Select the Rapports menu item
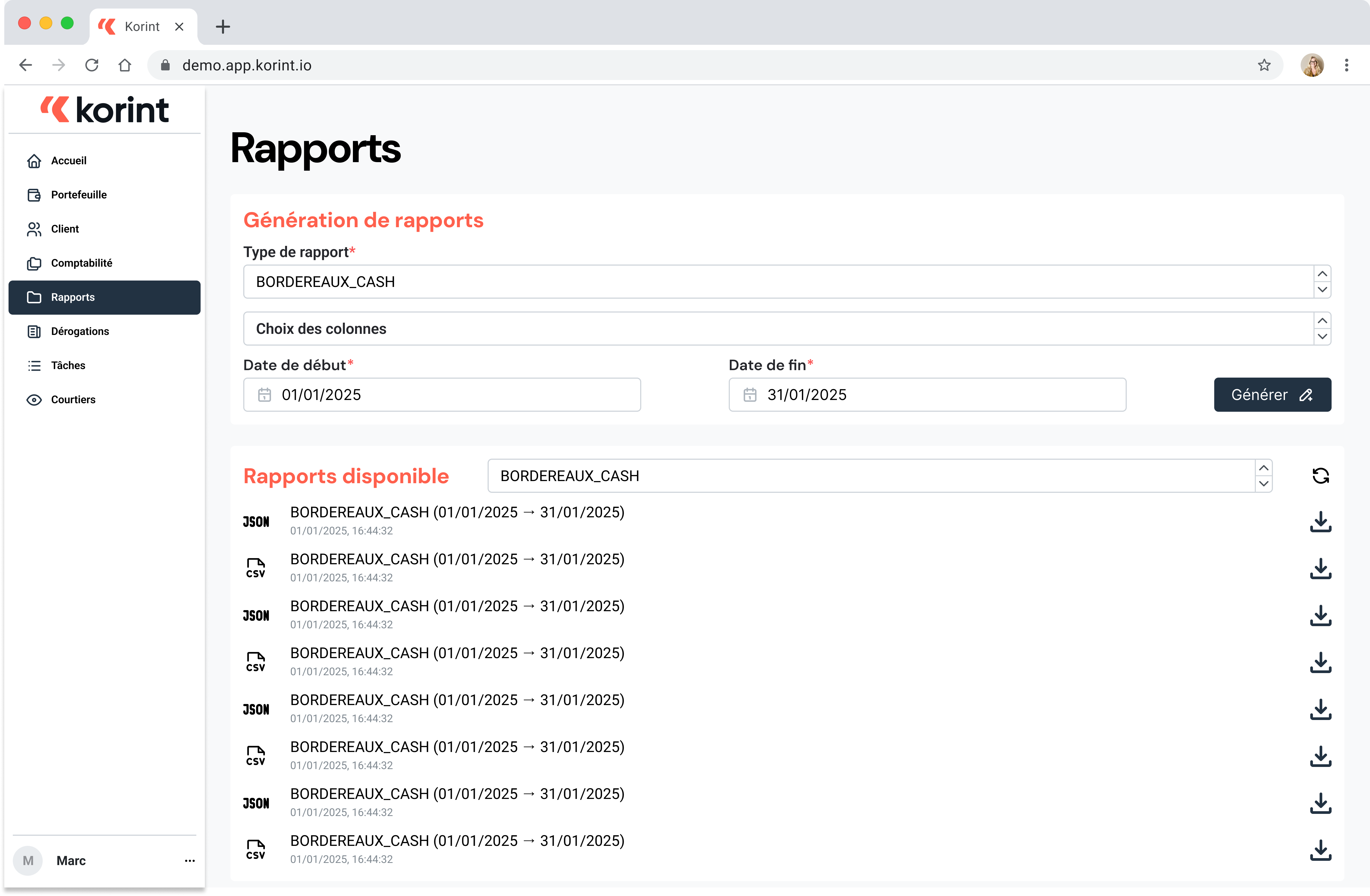Viewport: 1370px width, 896px height. pyautogui.click(x=104, y=298)
